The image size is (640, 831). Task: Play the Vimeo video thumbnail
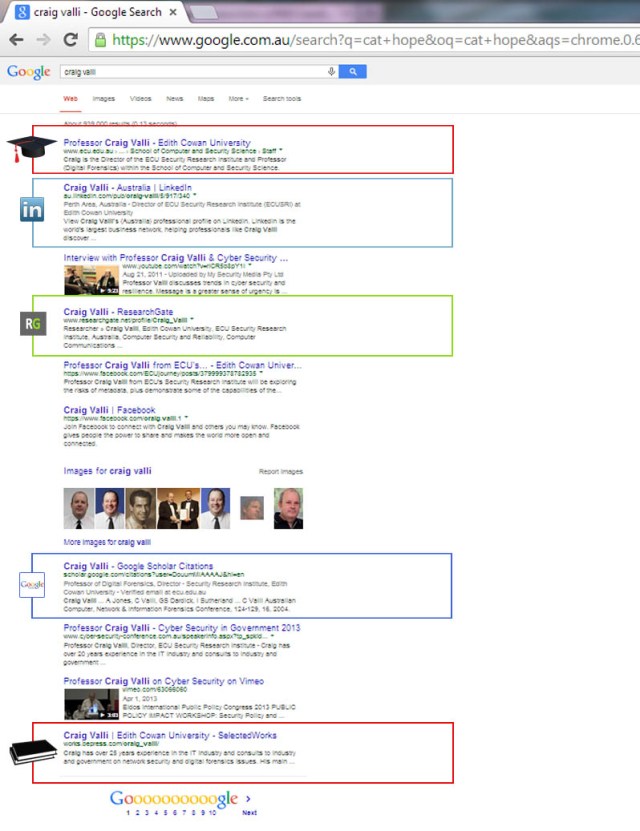(x=92, y=704)
